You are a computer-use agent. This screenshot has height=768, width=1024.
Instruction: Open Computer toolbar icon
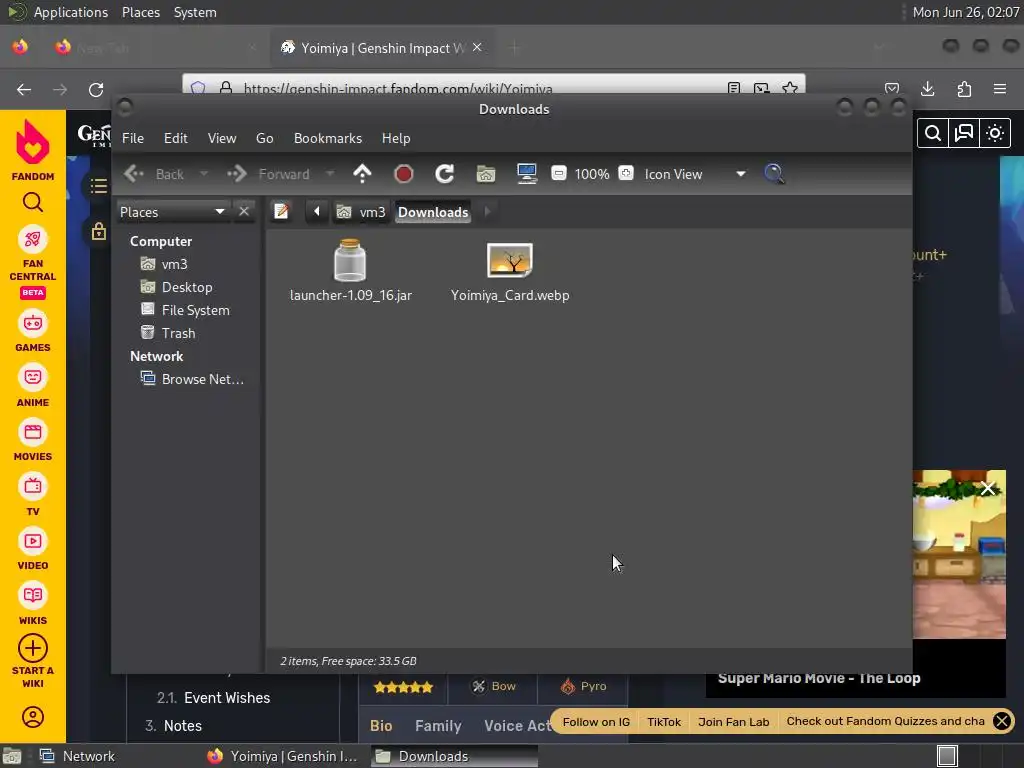point(527,174)
